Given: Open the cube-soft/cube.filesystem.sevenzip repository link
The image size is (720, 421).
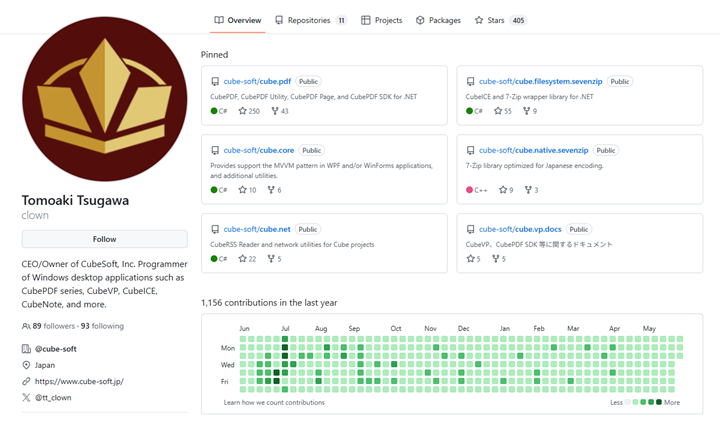Looking at the screenshot, I should pyautogui.click(x=540, y=81).
